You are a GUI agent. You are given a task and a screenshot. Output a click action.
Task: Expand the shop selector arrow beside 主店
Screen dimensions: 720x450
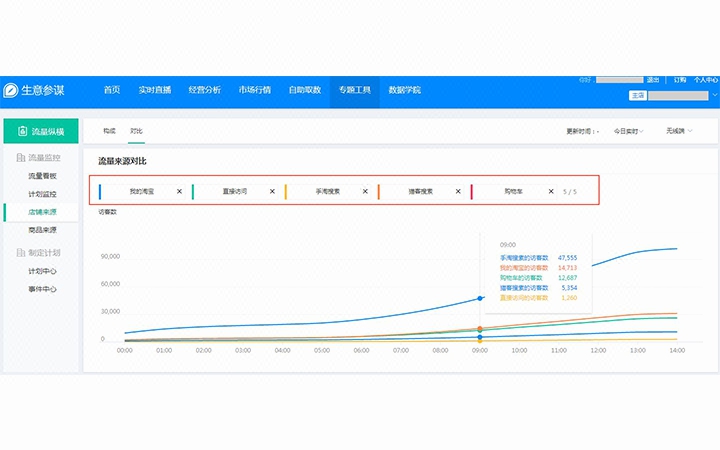(714, 96)
